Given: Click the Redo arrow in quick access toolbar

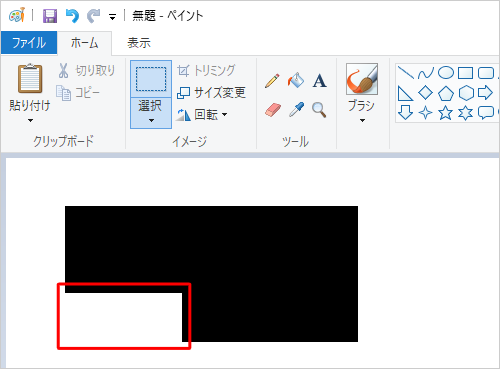Looking at the screenshot, I should tap(94, 16).
